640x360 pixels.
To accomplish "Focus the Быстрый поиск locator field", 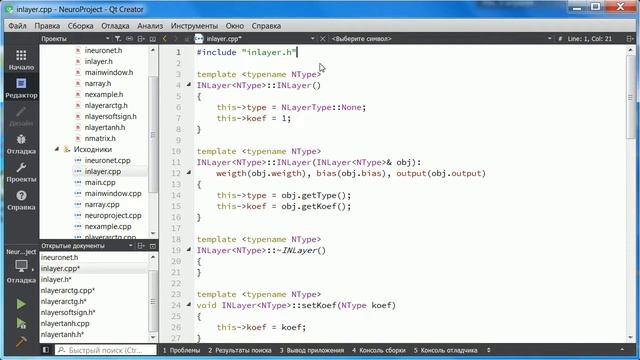I will 106,350.
